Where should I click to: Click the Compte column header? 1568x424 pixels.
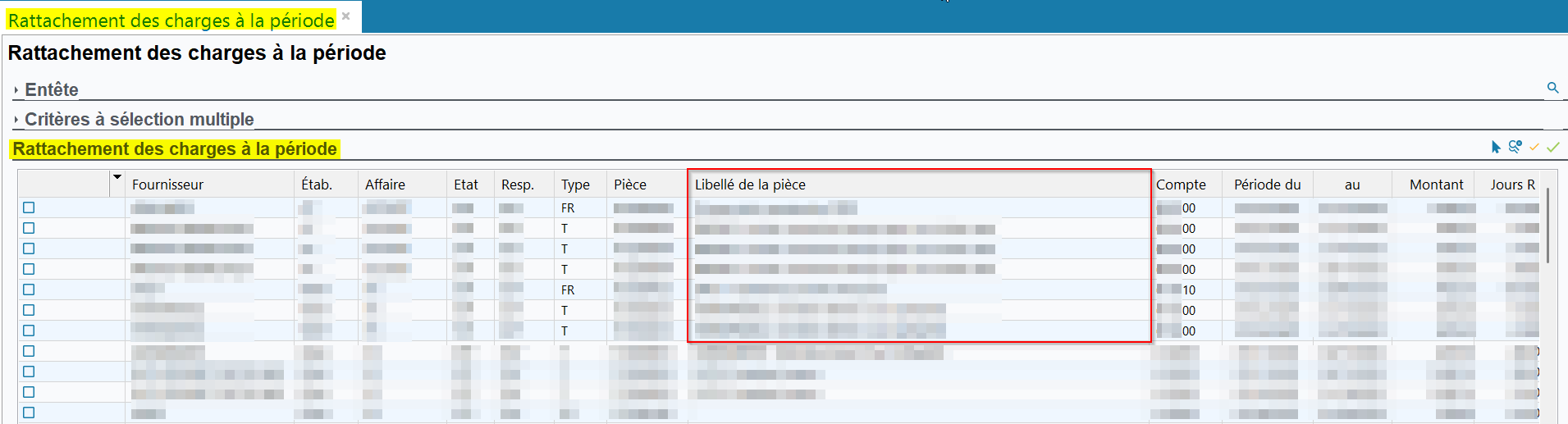tap(1181, 185)
